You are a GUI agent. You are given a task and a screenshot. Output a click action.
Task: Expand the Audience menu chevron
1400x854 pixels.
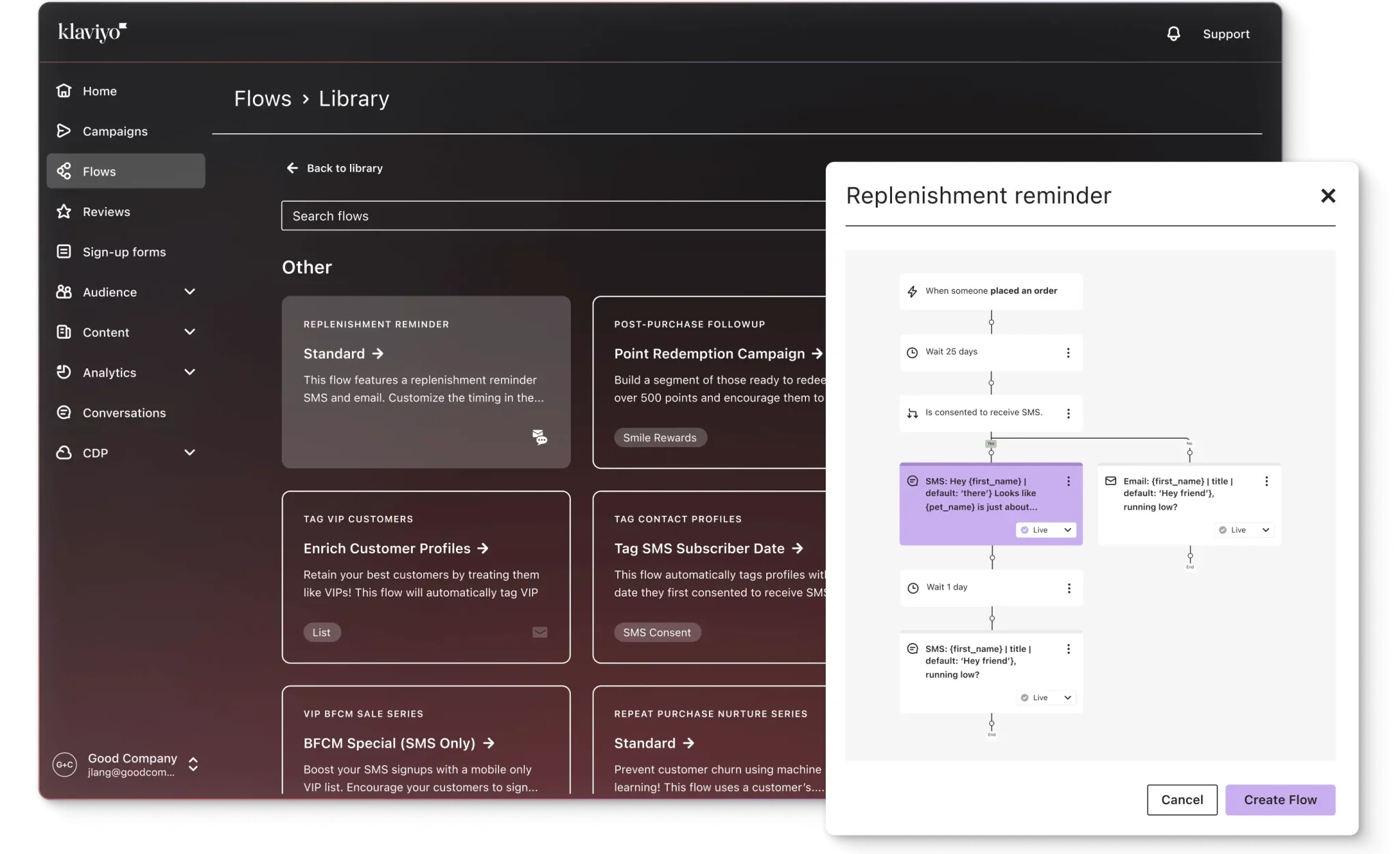tap(190, 292)
